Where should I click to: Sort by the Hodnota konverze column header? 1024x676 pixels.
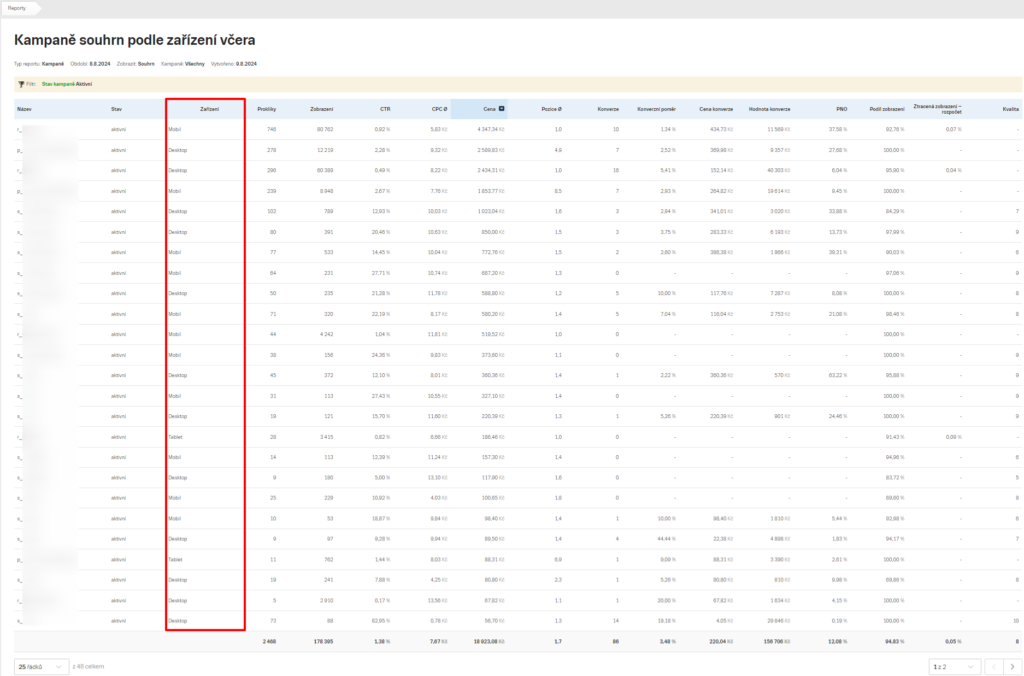(x=769, y=109)
